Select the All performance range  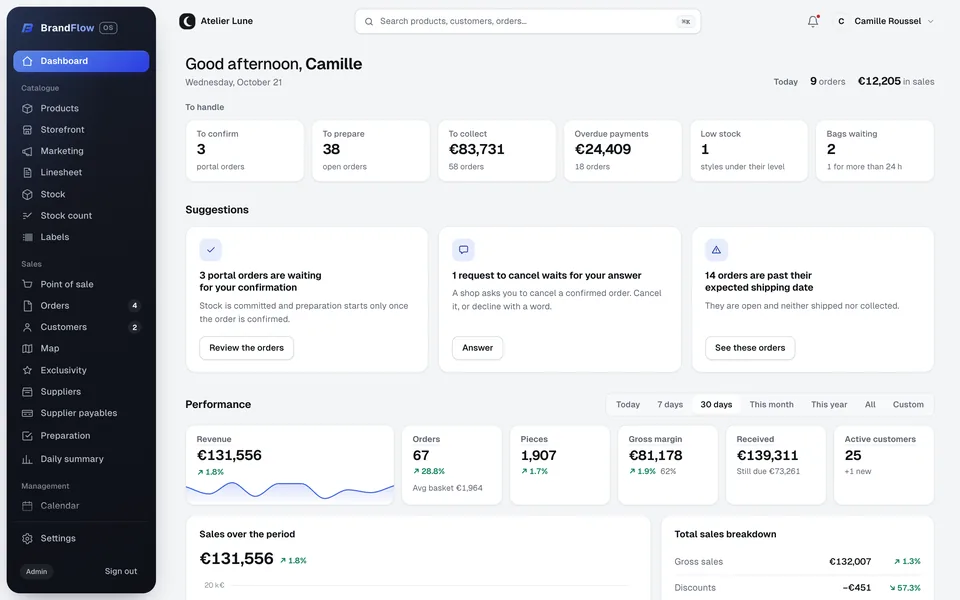point(870,405)
